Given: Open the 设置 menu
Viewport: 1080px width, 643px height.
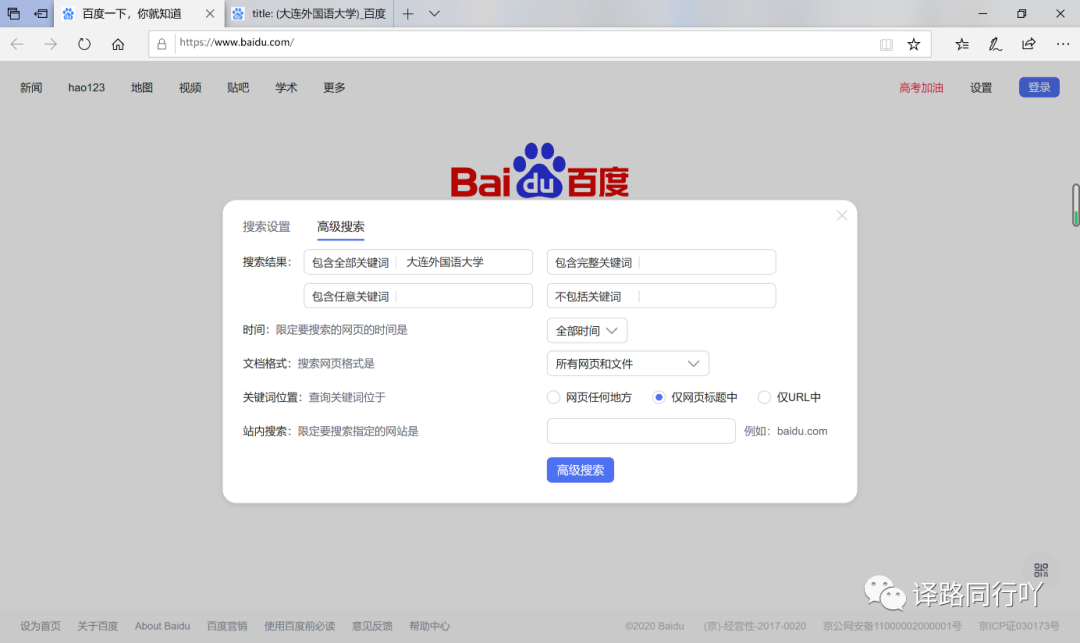Looking at the screenshot, I should point(982,87).
